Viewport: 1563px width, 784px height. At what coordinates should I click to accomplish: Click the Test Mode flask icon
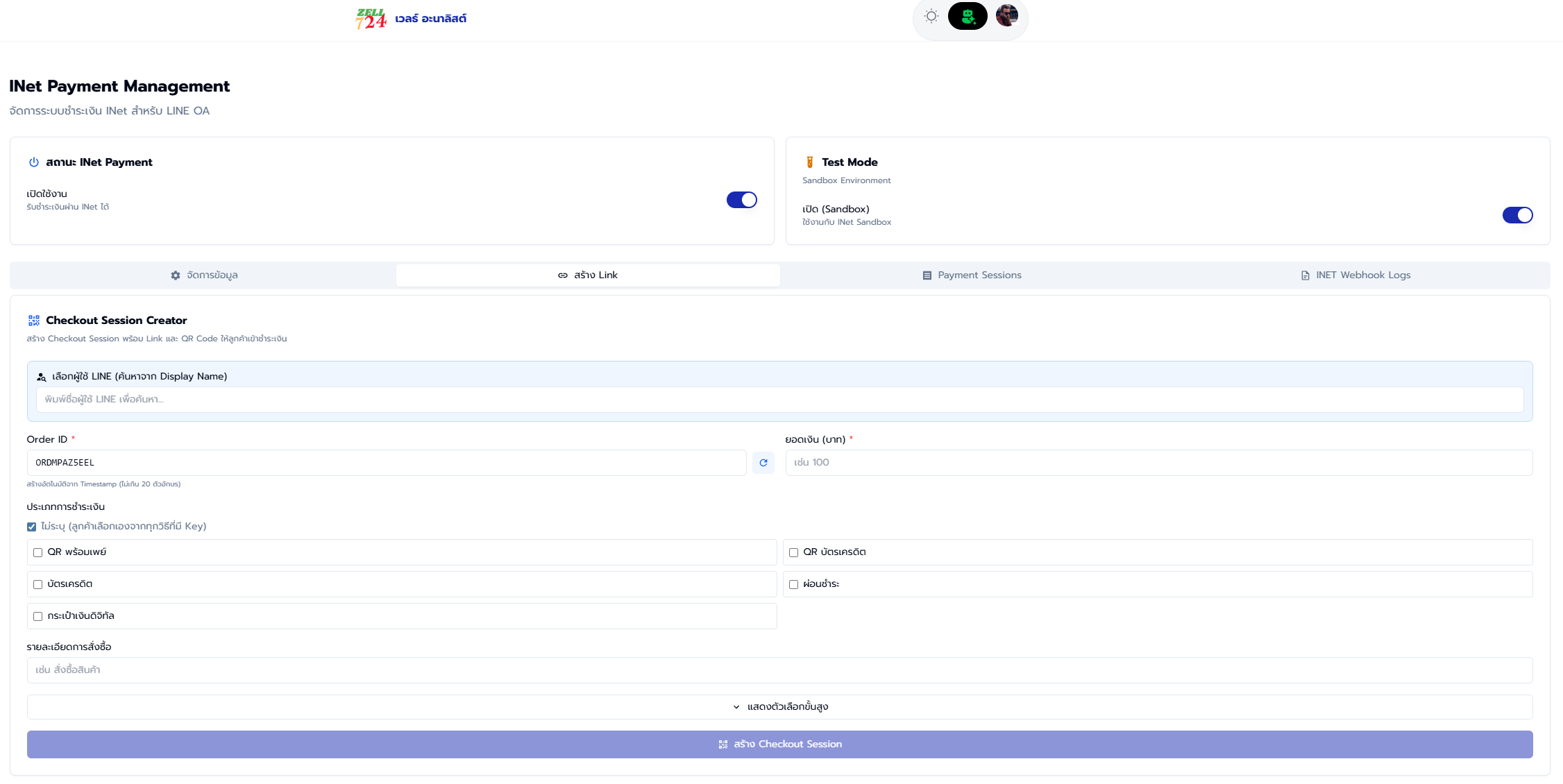(809, 162)
